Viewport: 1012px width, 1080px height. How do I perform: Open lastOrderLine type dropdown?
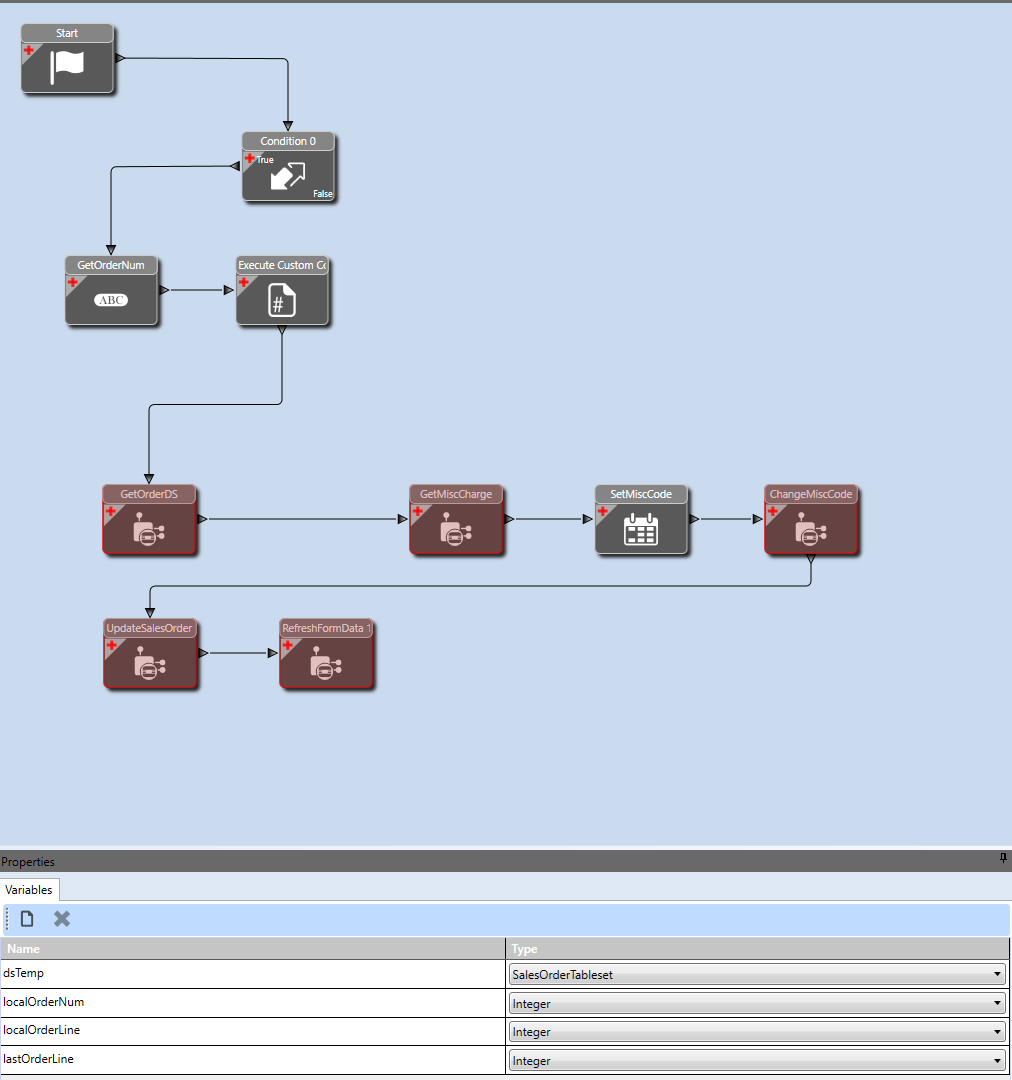[756, 1061]
